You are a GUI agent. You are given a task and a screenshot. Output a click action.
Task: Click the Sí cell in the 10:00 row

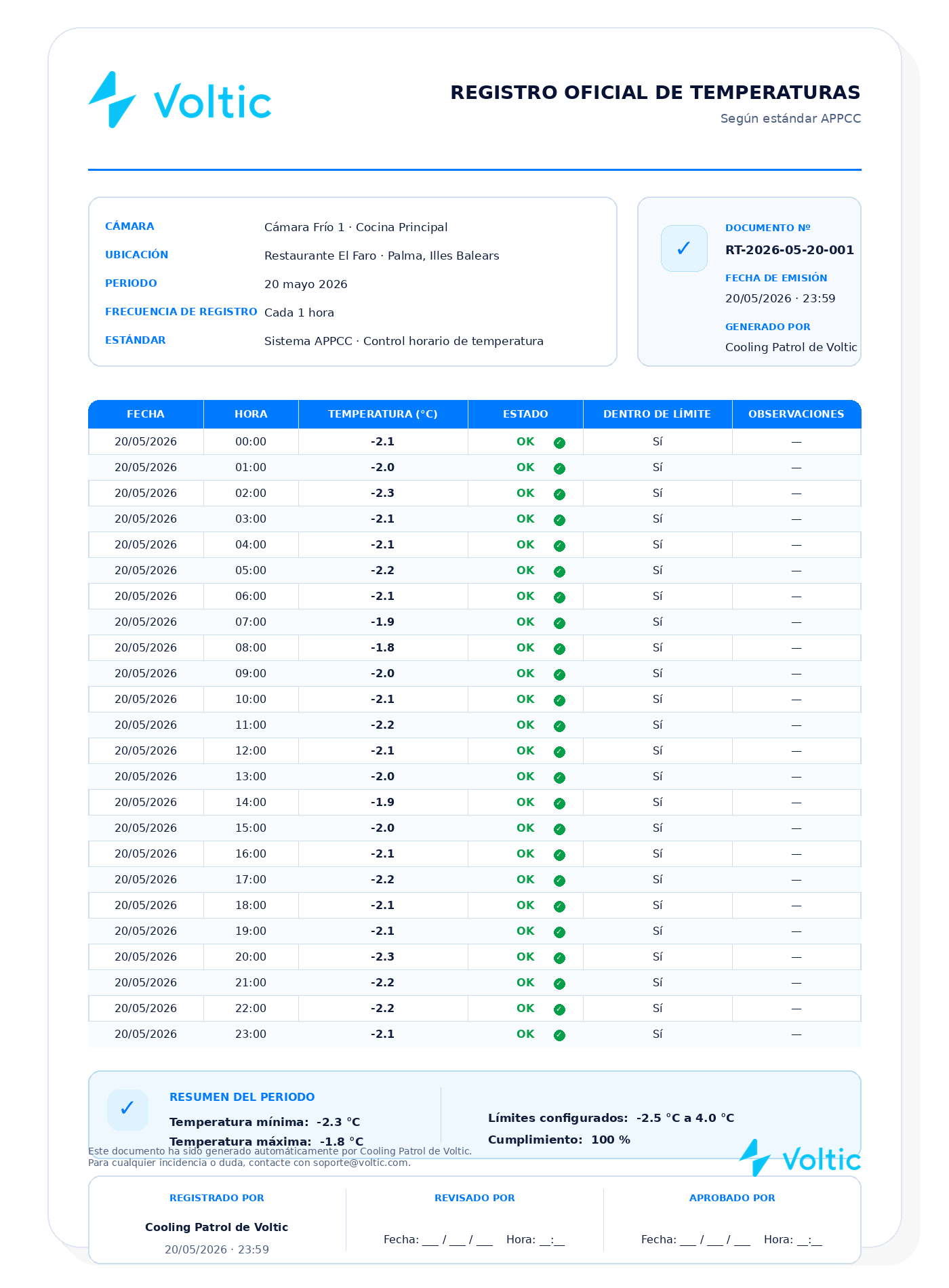pos(658,699)
